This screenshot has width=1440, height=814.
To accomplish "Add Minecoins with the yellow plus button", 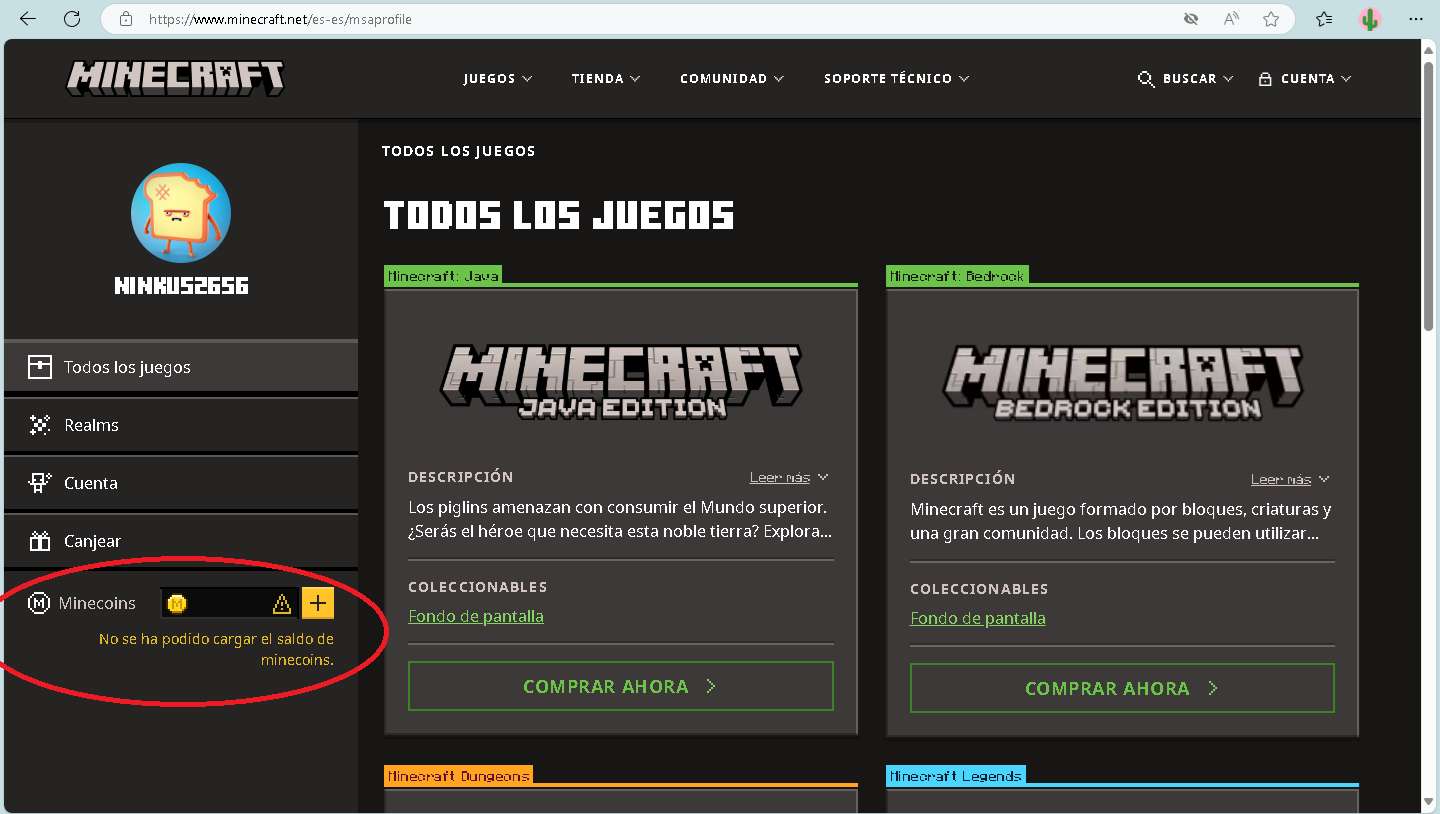I will tap(318, 603).
